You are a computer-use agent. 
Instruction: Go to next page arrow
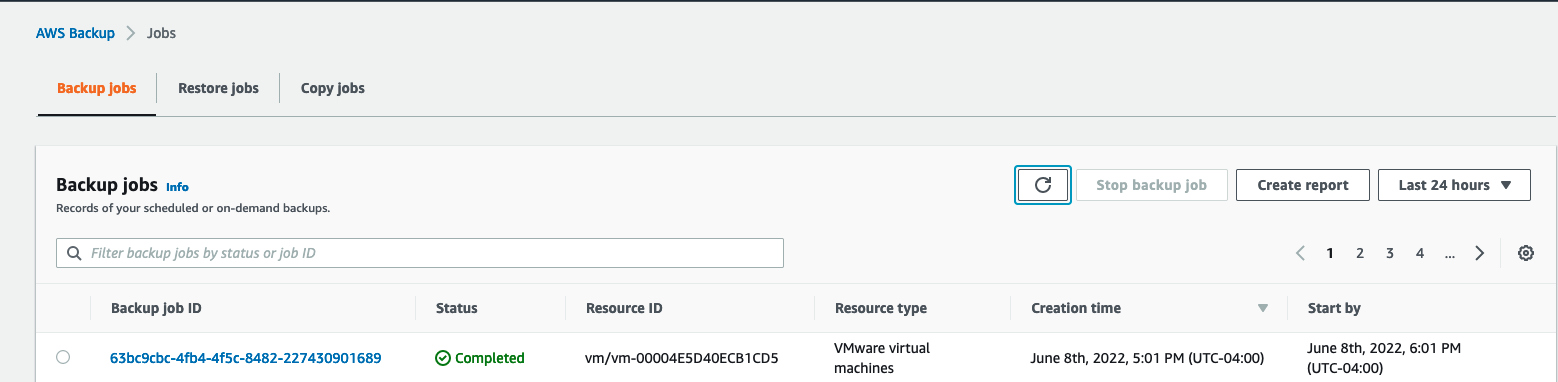1480,253
